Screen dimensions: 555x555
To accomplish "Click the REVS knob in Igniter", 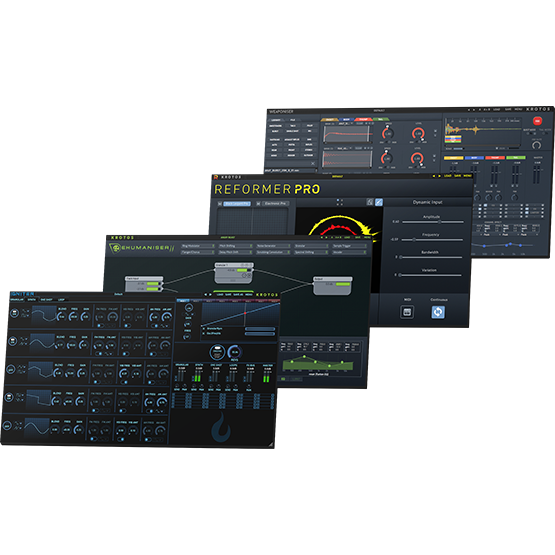I will click(235, 351).
